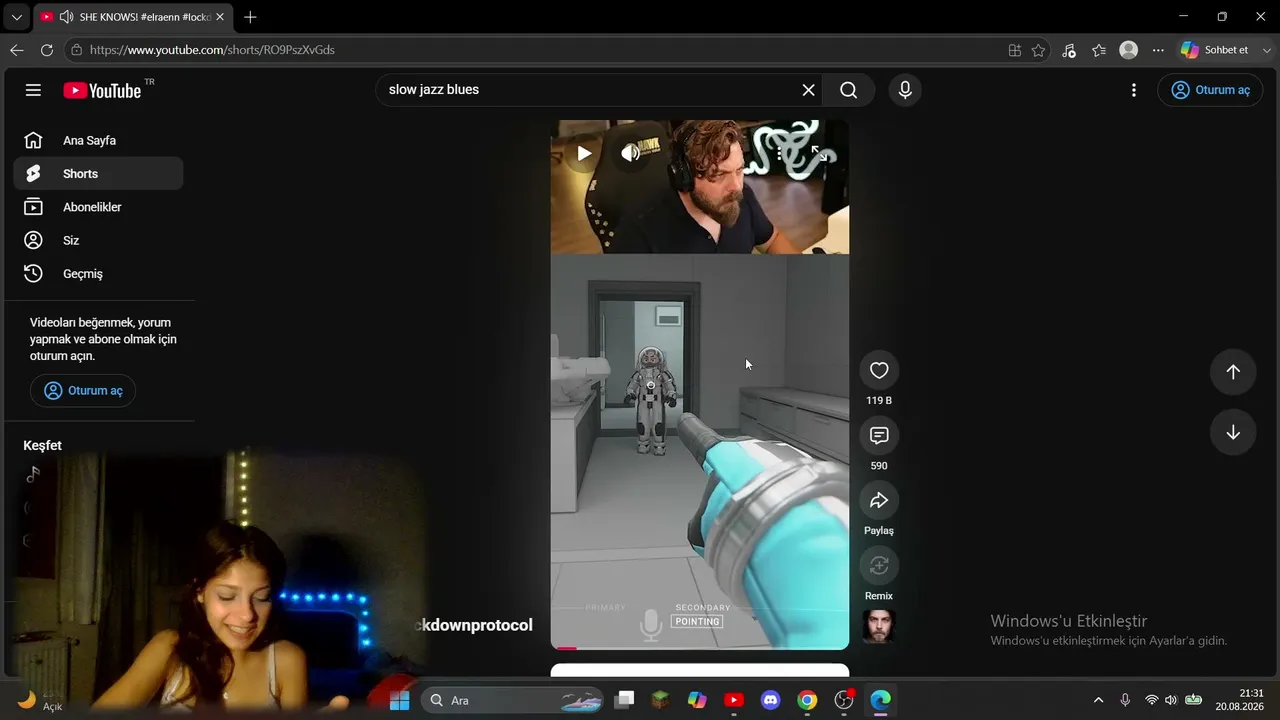Open the browser profile avatar
This screenshot has width=1280, height=720.
[x=1129, y=50]
